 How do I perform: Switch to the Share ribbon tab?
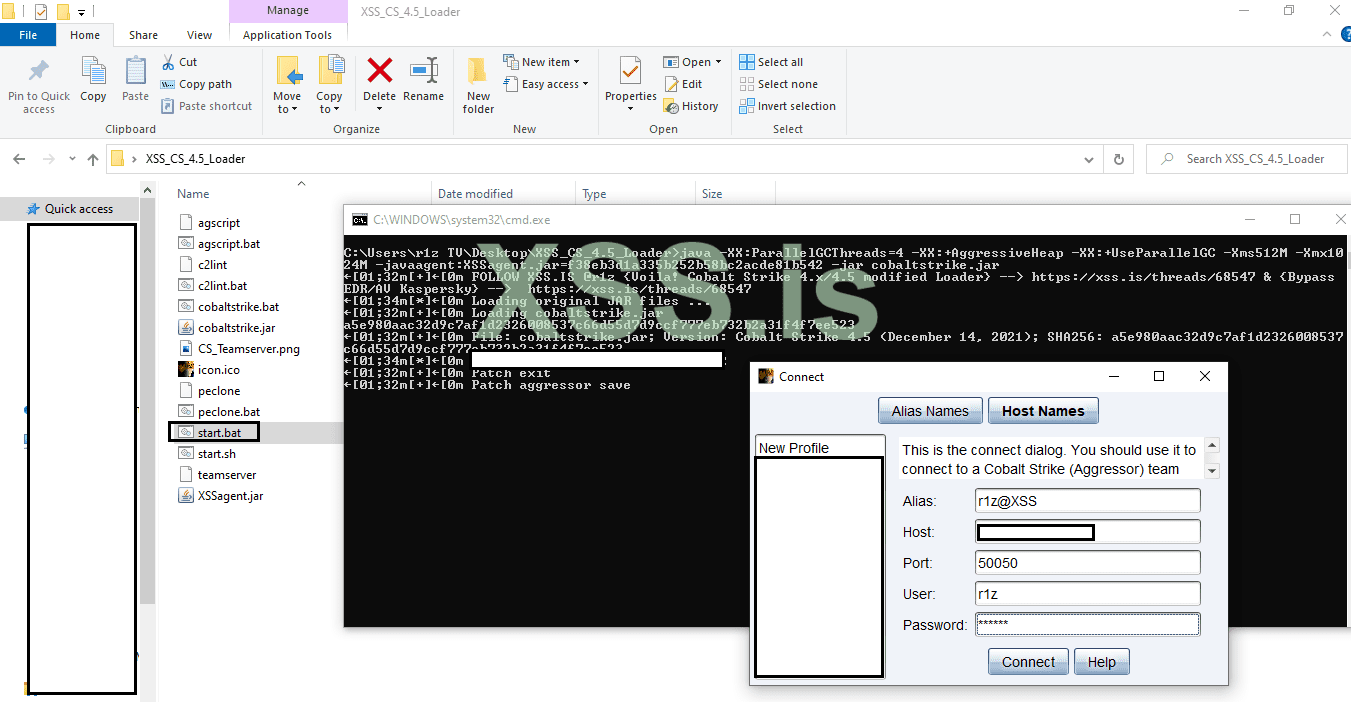pos(143,33)
